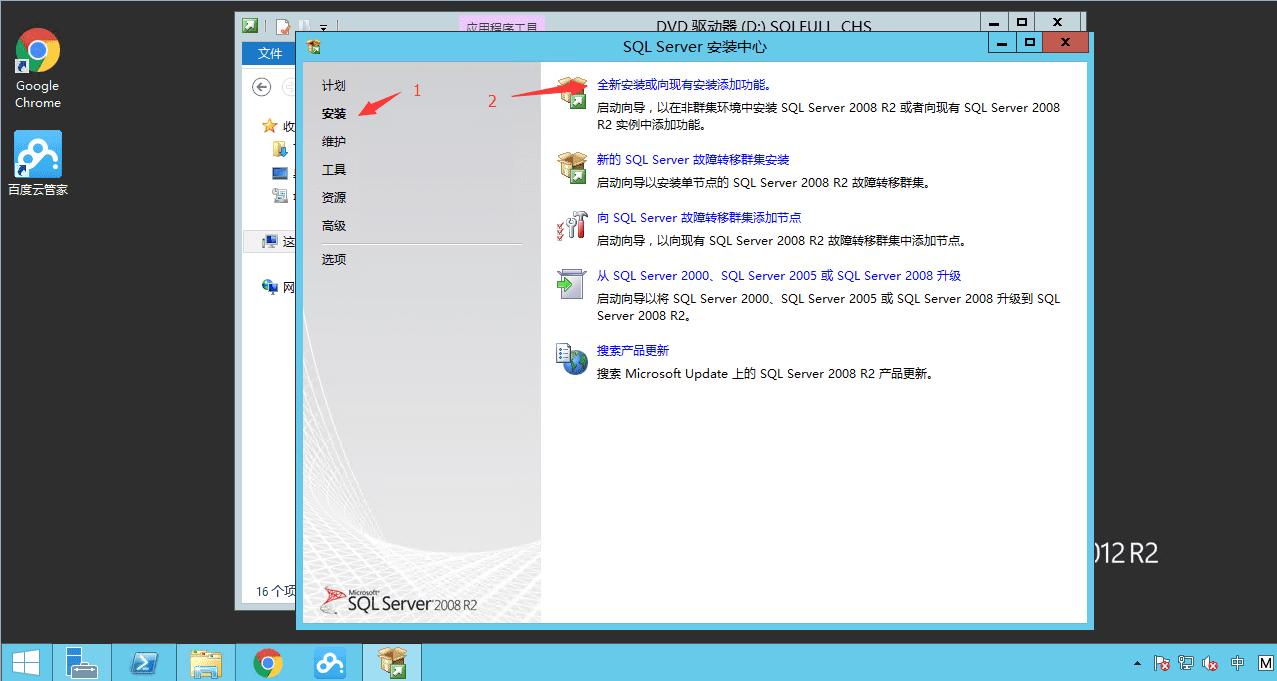This screenshot has height=681, width=1277.
Task: Select 选项 in the installation center sidebar
Action: click(333, 258)
